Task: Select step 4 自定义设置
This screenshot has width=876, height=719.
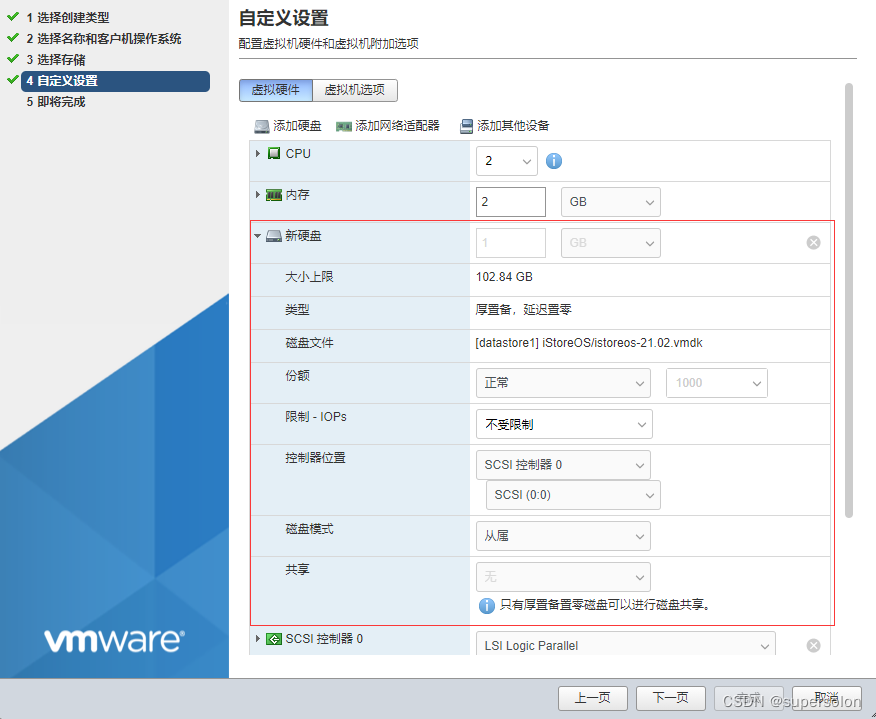Action: (x=116, y=81)
